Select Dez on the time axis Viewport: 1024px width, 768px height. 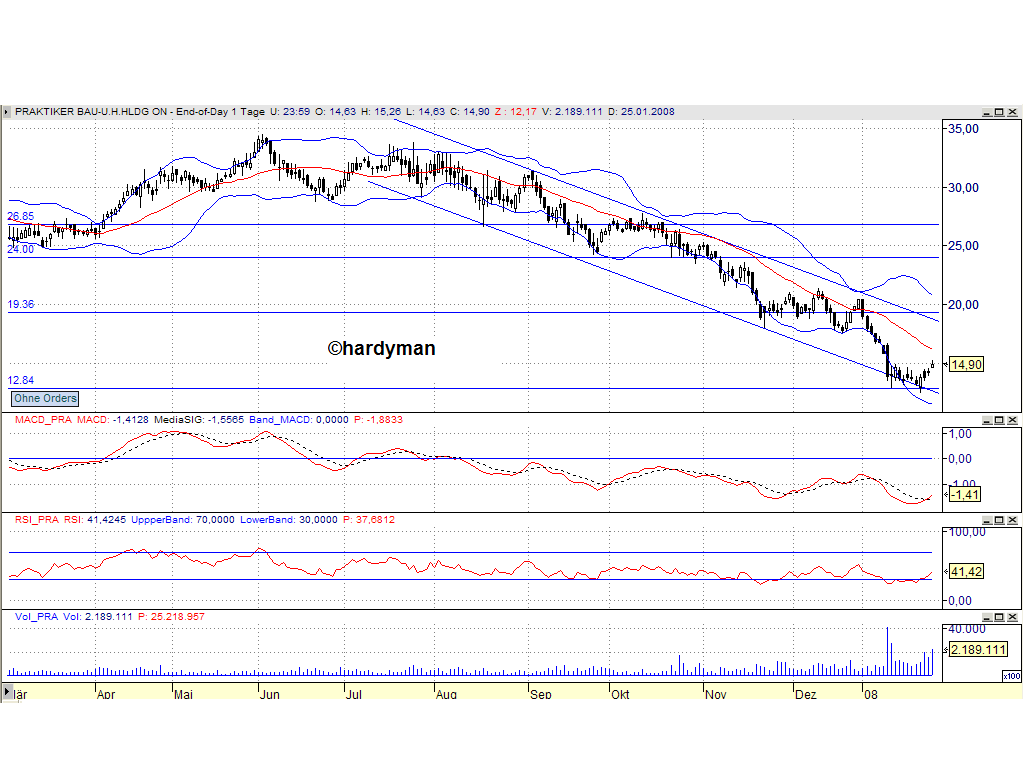point(806,693)
